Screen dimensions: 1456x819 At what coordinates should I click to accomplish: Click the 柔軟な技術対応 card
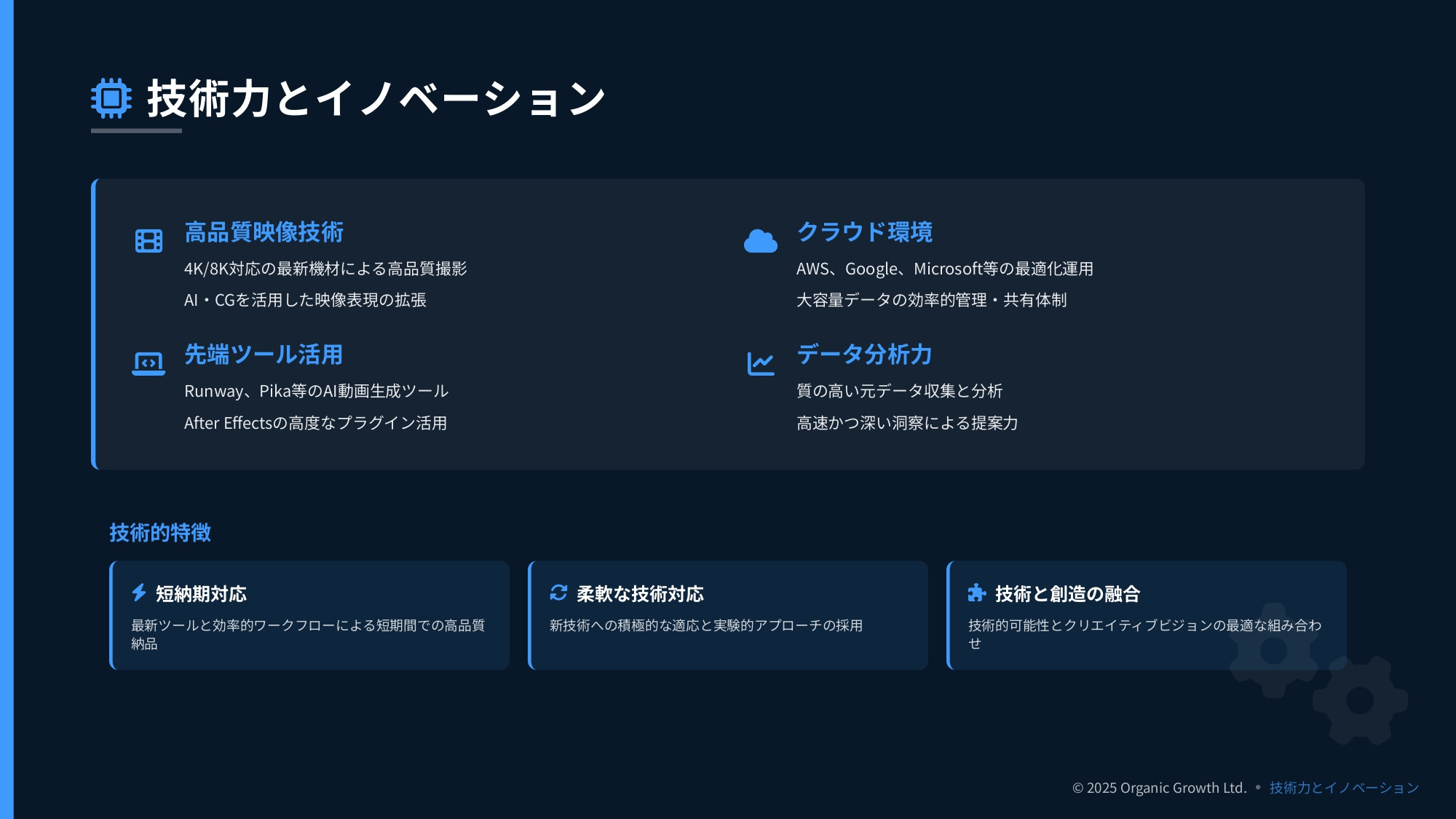click(728, 615)
